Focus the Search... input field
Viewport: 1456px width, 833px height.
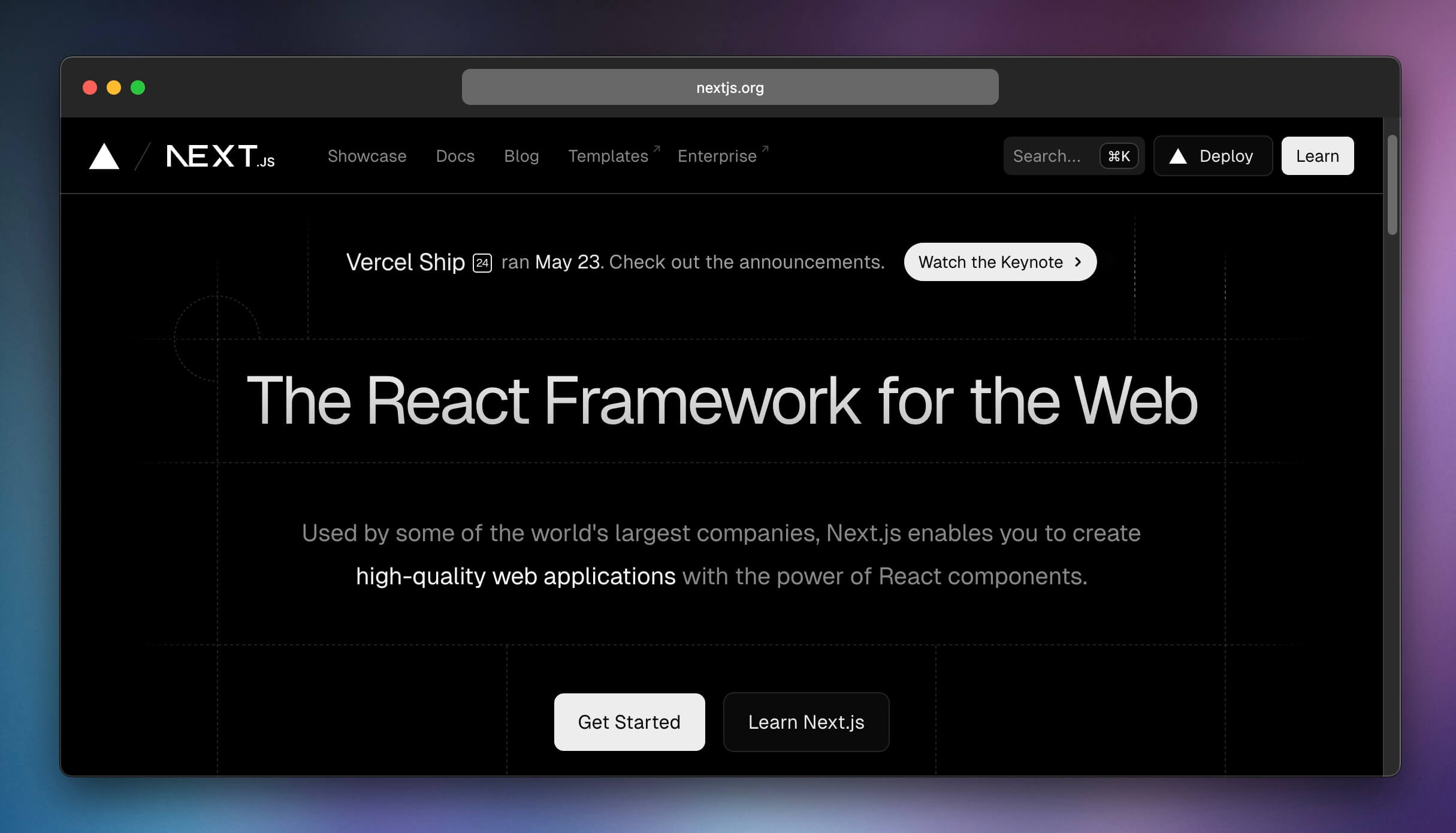(x=1049, y=156)
